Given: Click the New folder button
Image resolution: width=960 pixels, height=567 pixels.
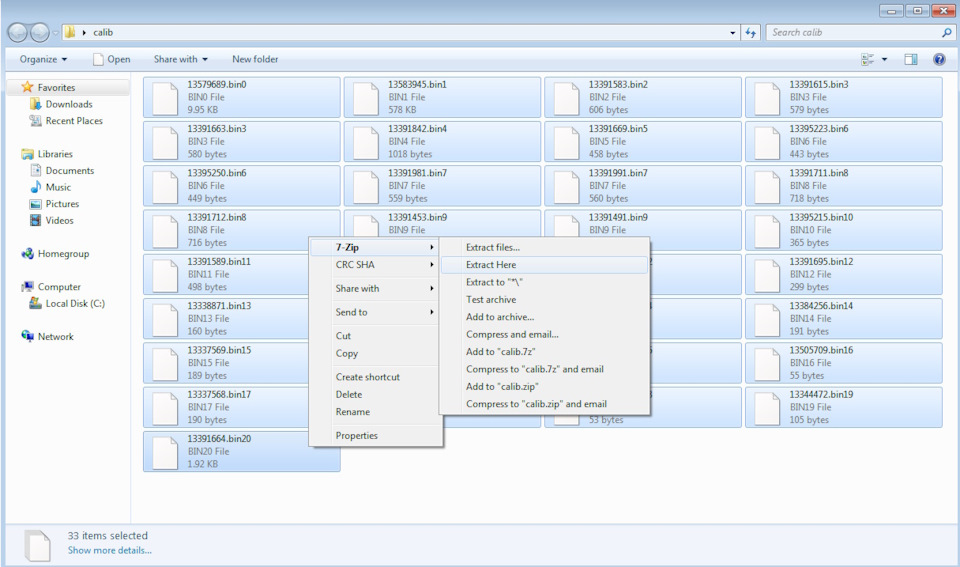Looking at the screenshot, I should 255,59.
